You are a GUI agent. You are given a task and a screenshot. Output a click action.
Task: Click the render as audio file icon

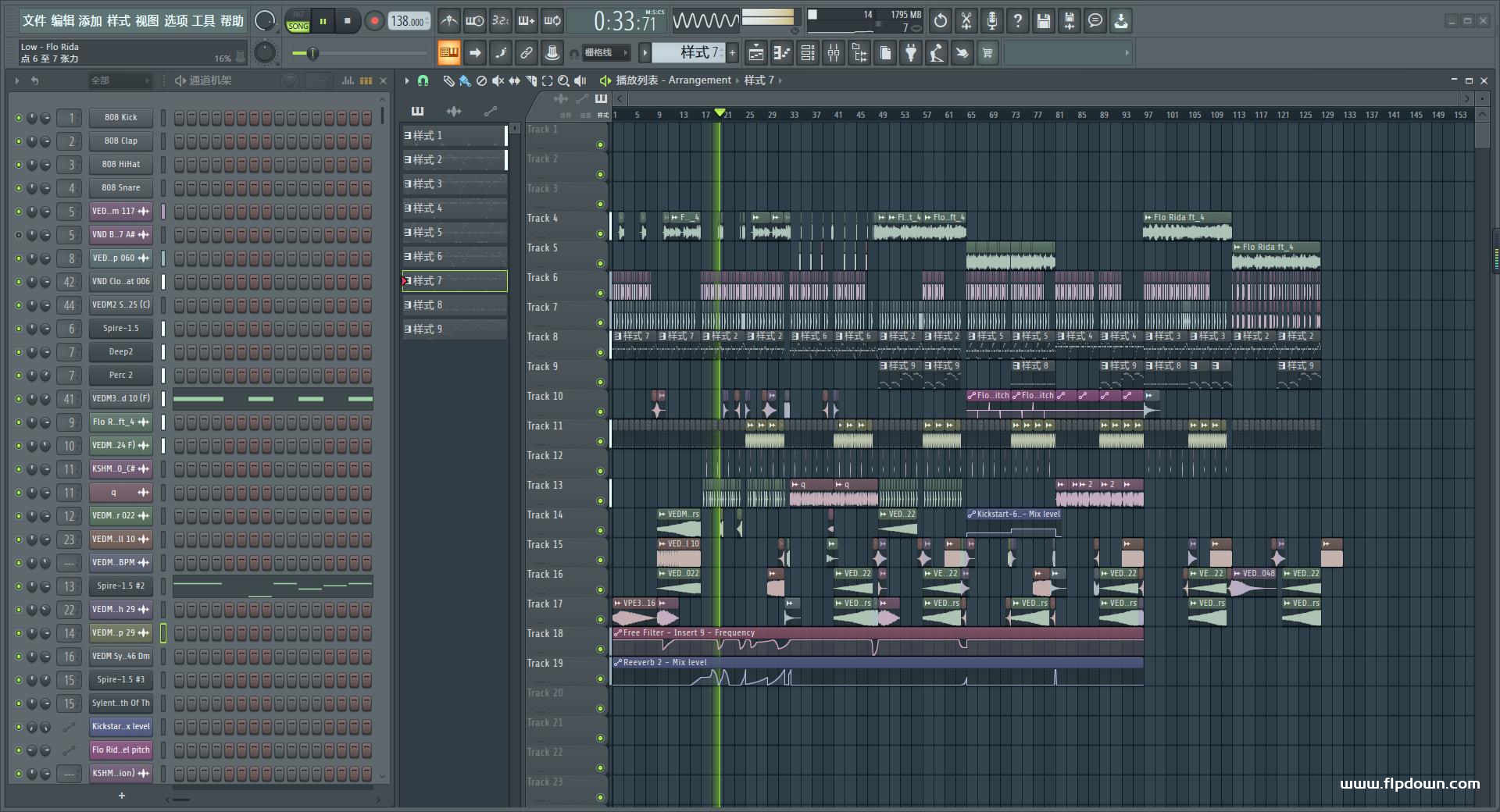click(x=1070, y=21)
